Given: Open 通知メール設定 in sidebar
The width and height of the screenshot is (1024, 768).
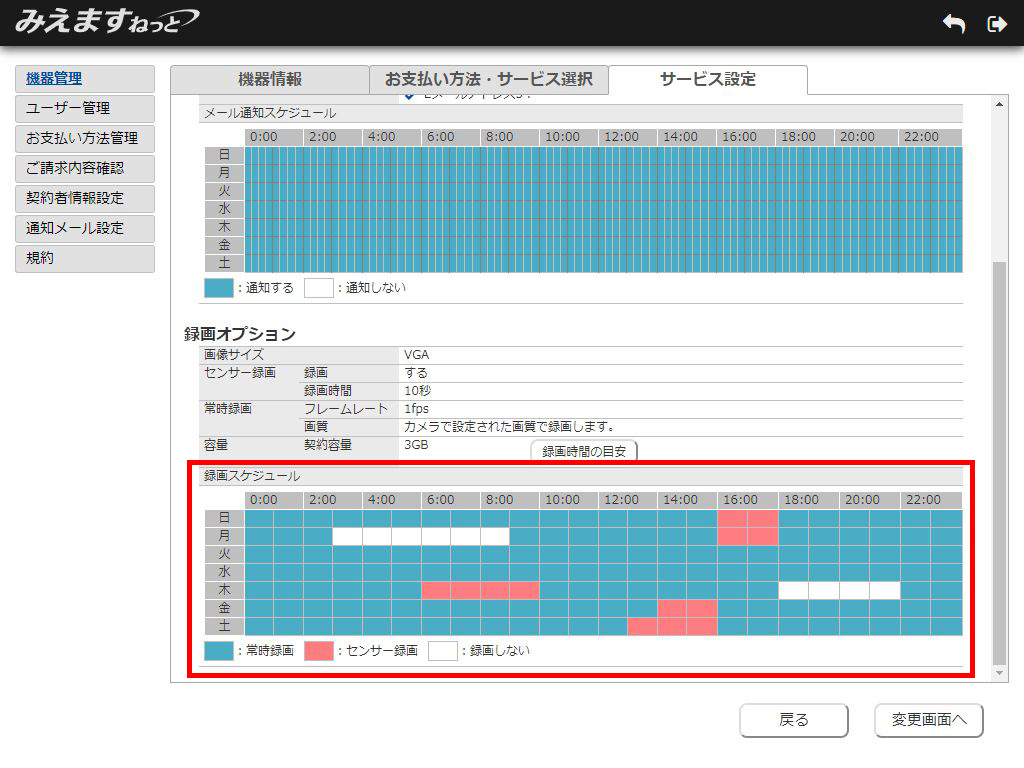Looking at the screenshot, I should 85,229.
